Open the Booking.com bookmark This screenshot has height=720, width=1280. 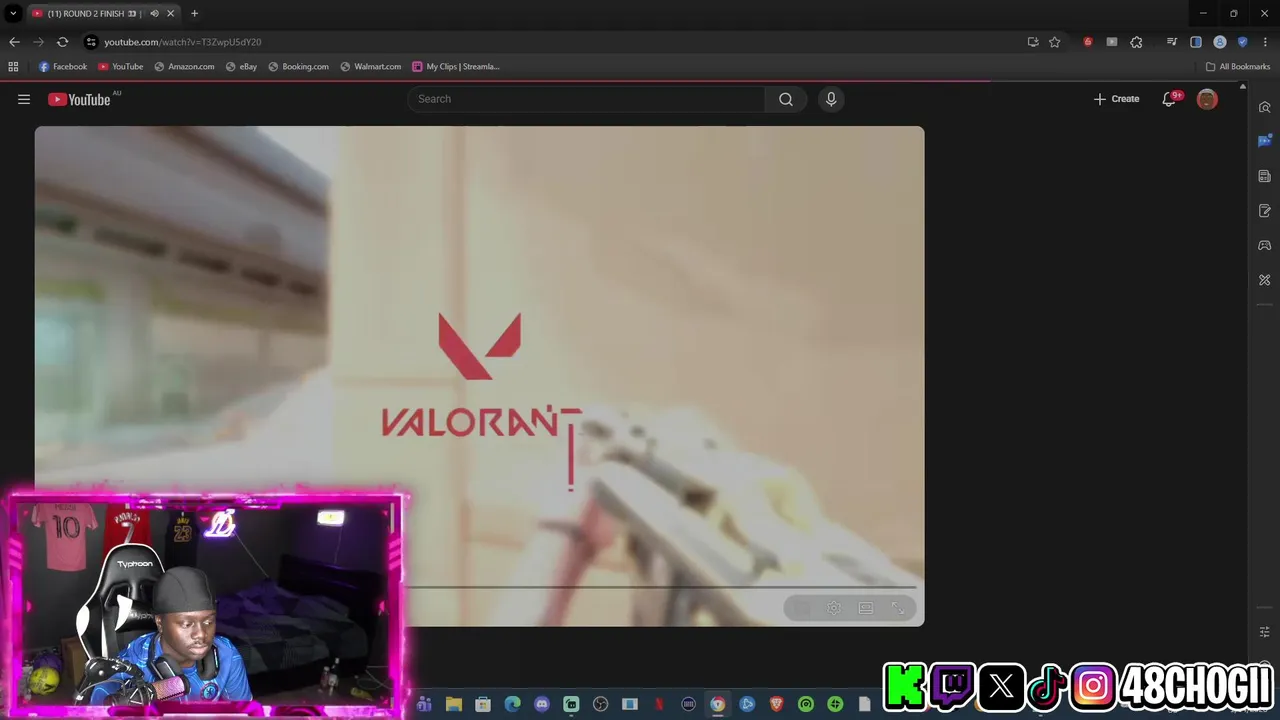[x=298, y=67]
